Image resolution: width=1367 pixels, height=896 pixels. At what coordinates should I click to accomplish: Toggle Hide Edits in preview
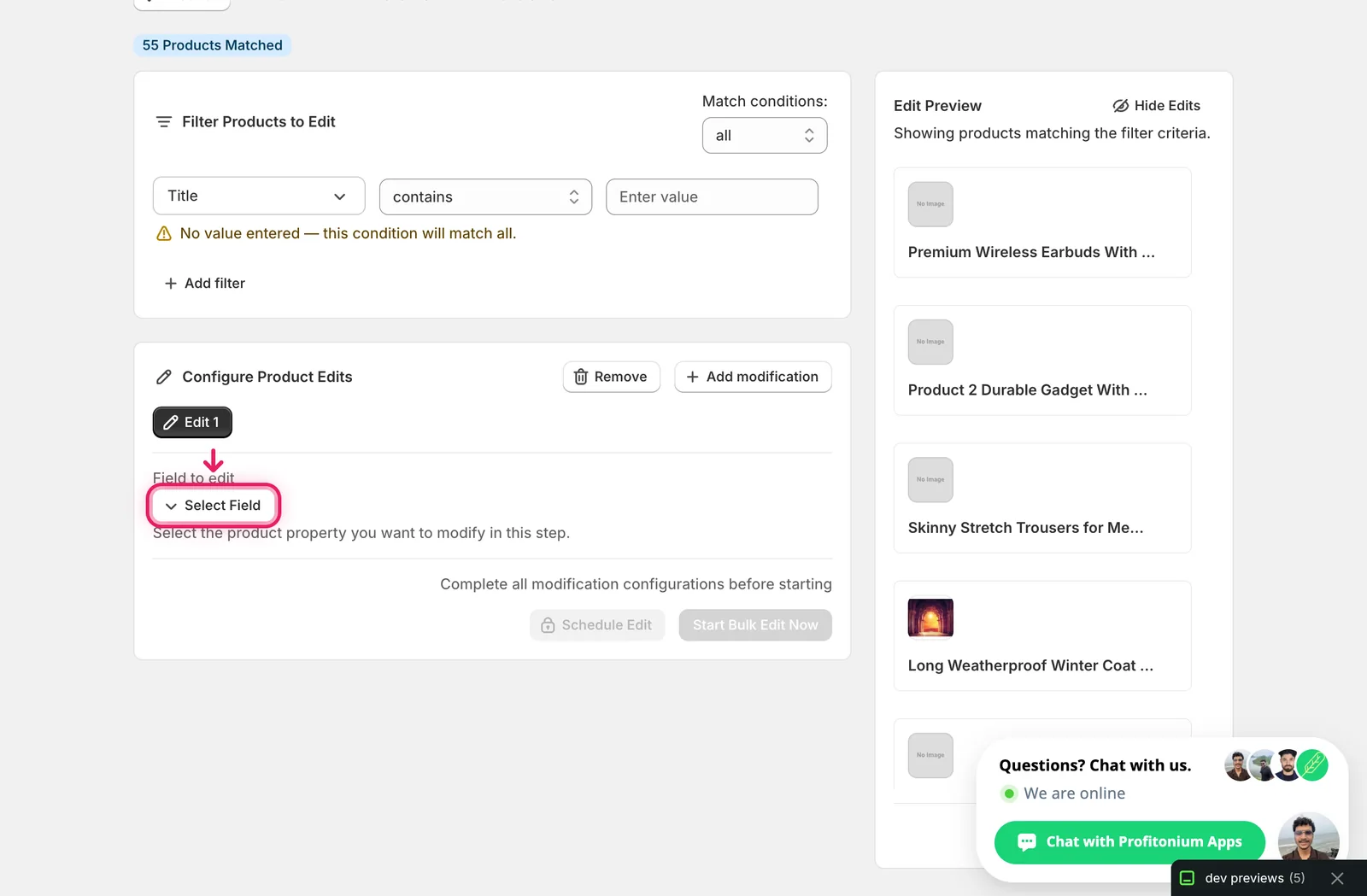pos(1156,106)
